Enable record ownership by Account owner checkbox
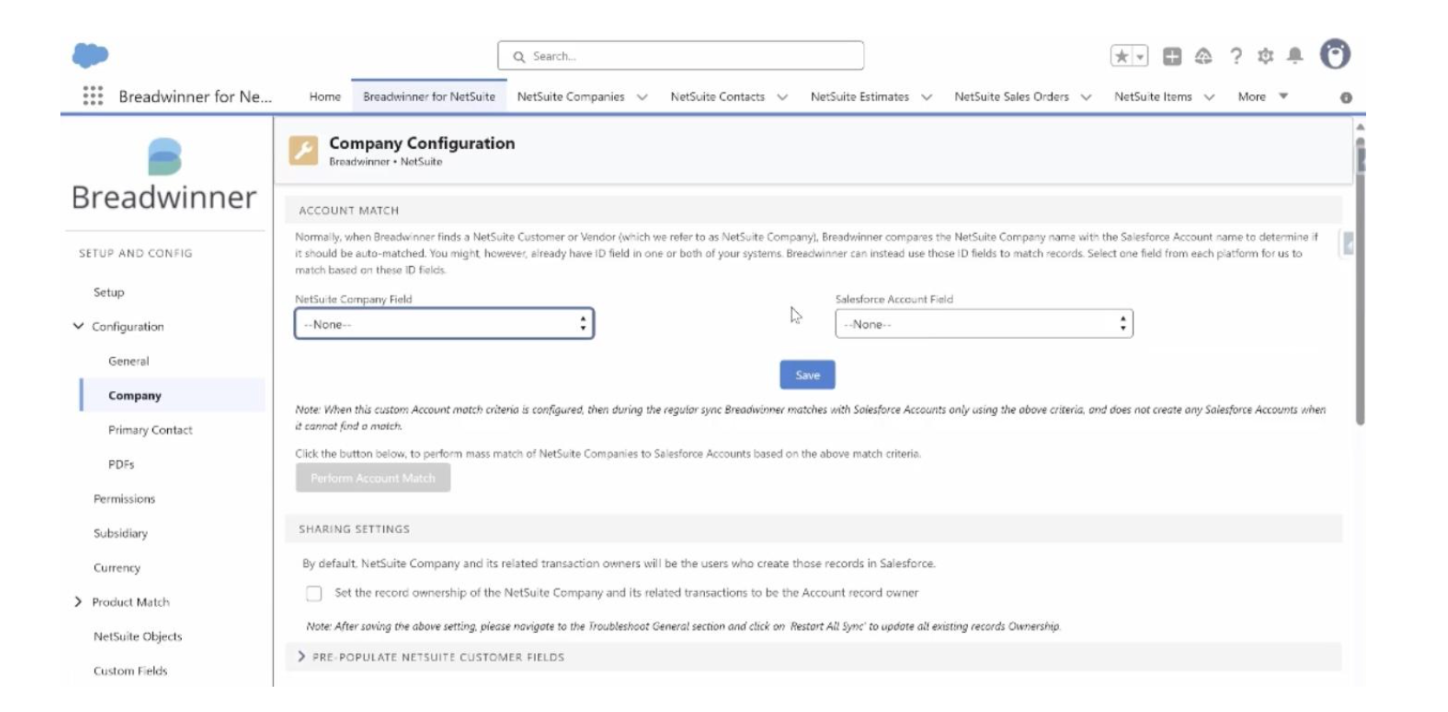The width and height of the screenshot is (1448, 712). click(314, 593)
